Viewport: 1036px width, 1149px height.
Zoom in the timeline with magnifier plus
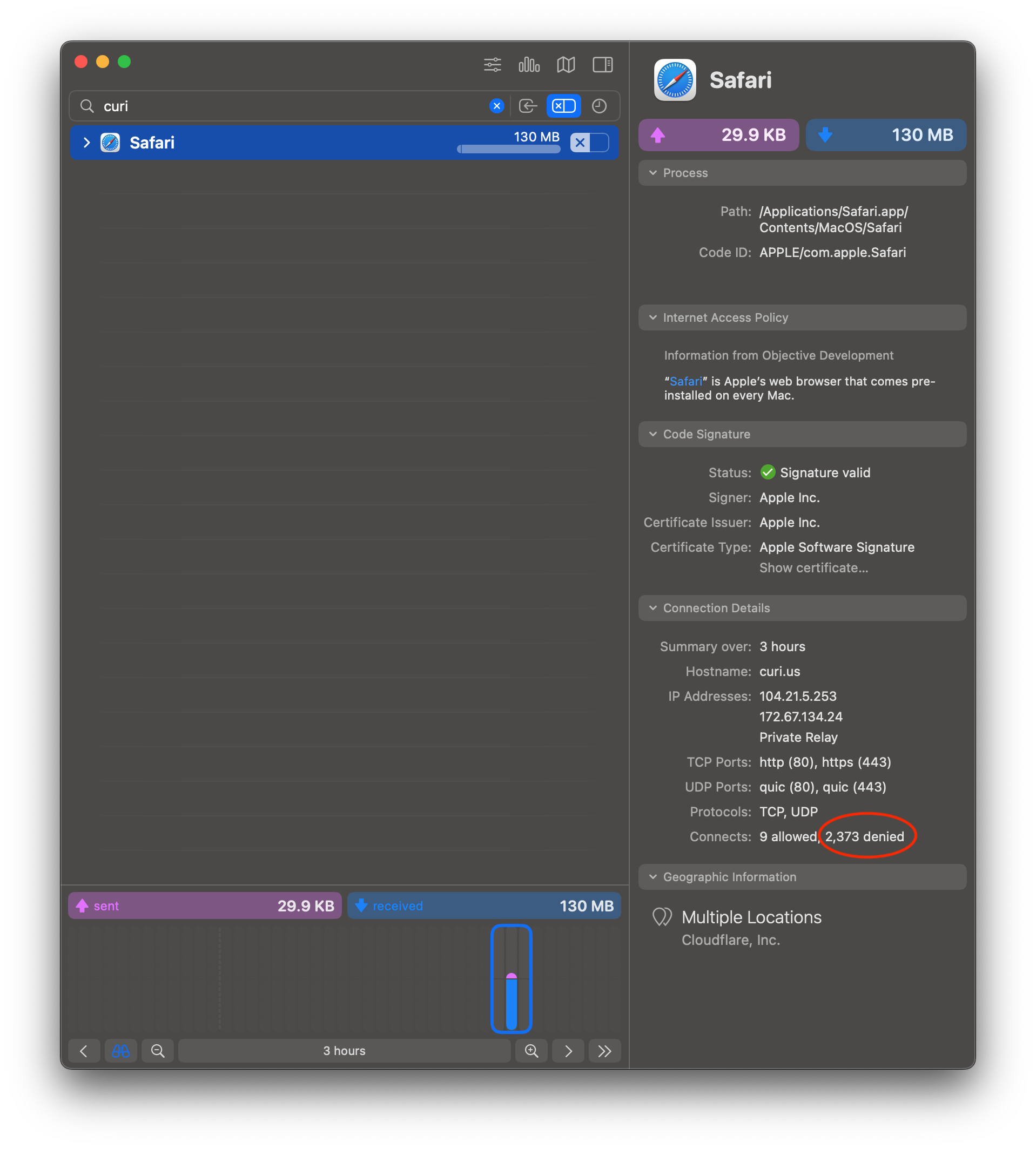(x=532, y=1051)
